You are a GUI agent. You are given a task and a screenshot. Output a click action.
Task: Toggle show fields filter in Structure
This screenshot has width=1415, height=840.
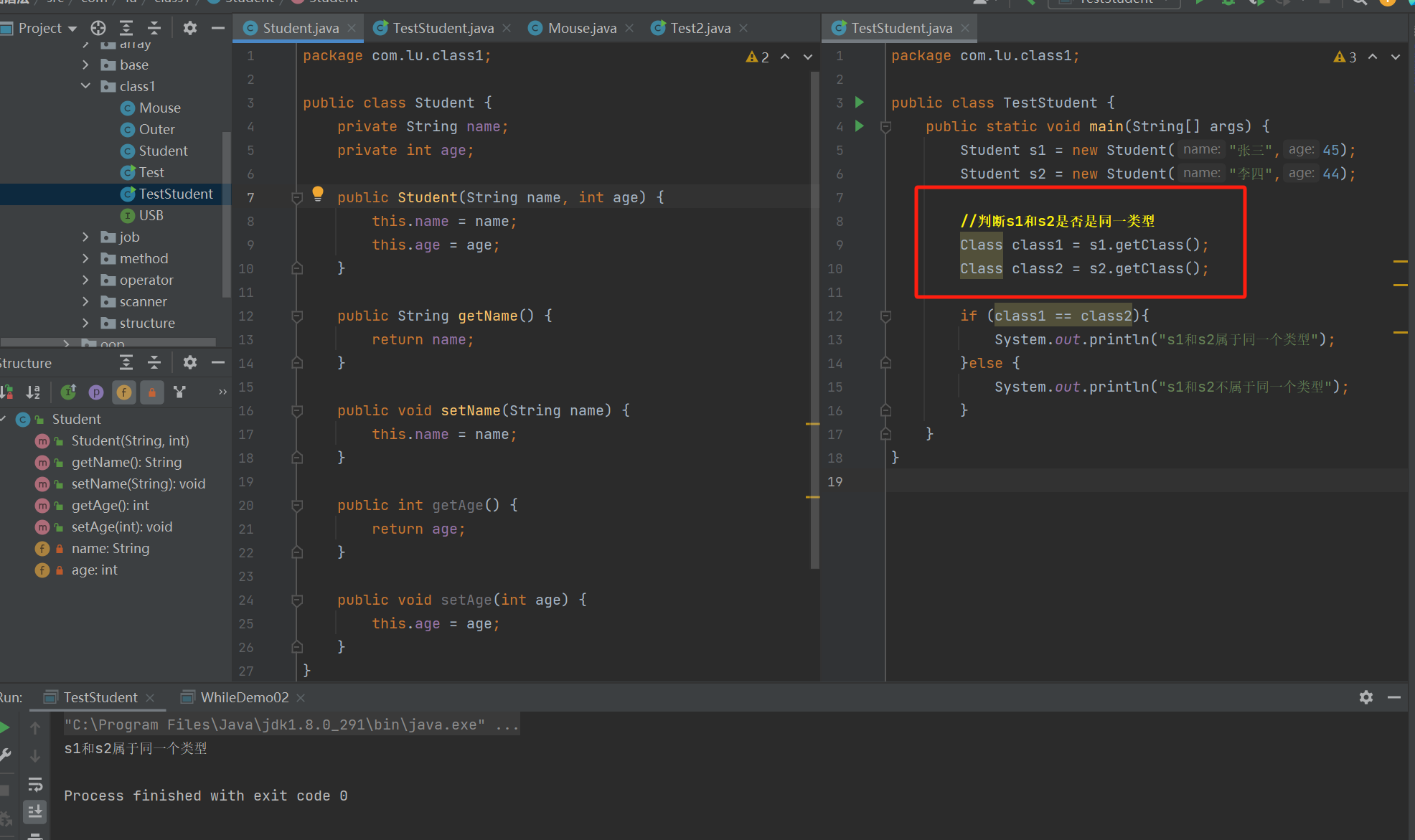124,392
